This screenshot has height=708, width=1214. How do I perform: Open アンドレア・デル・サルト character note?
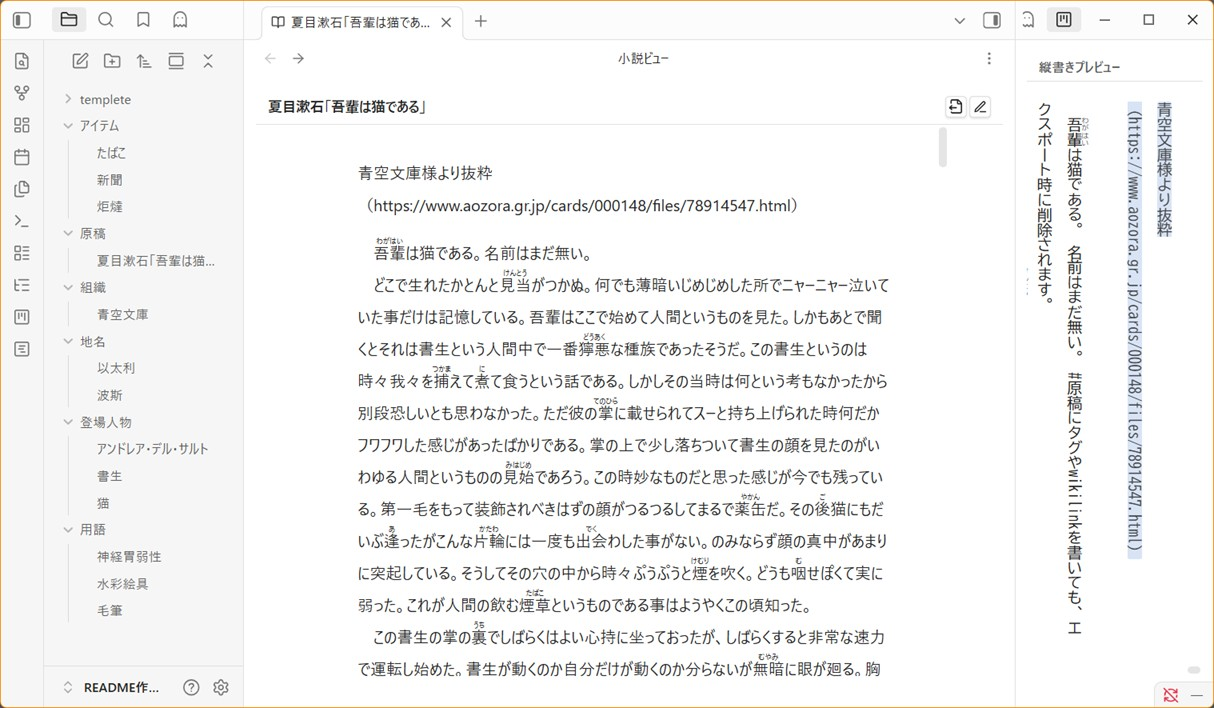(151, 449)
